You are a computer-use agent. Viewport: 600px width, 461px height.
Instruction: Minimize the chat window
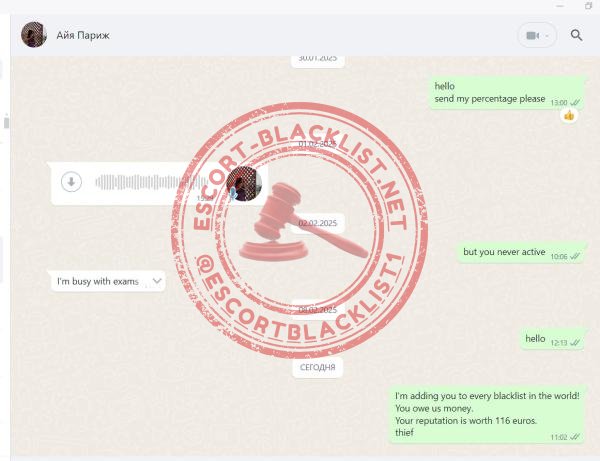560,6
